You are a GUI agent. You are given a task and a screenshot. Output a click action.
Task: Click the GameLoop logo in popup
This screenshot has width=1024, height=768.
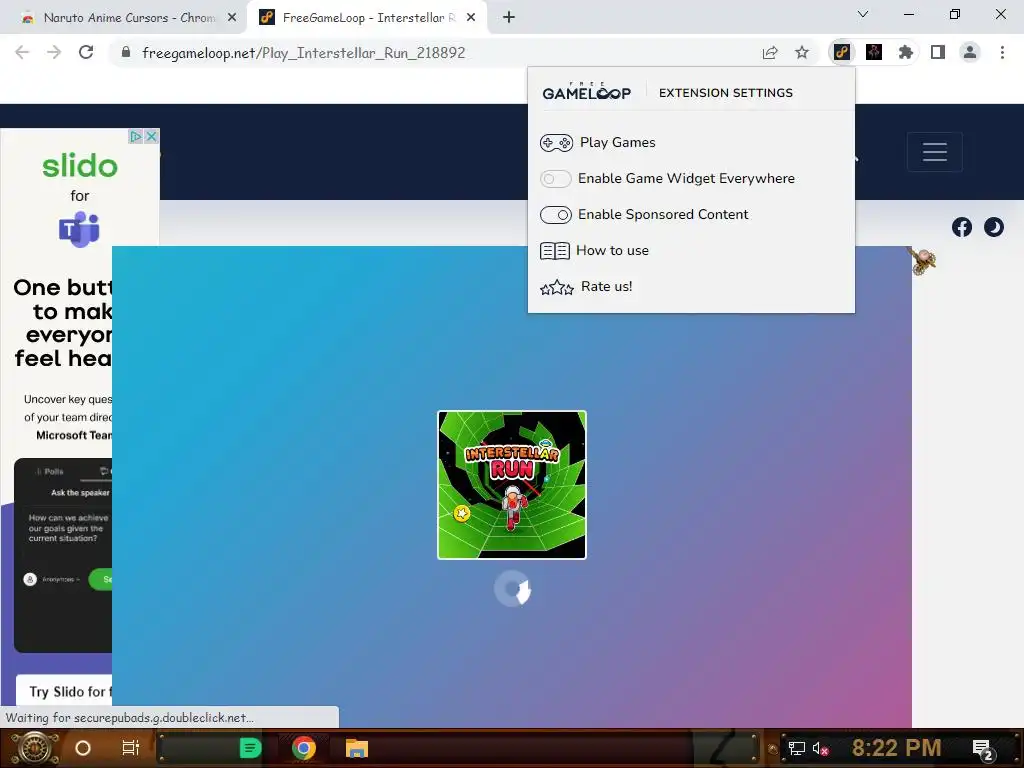click(x=586, y=91)
